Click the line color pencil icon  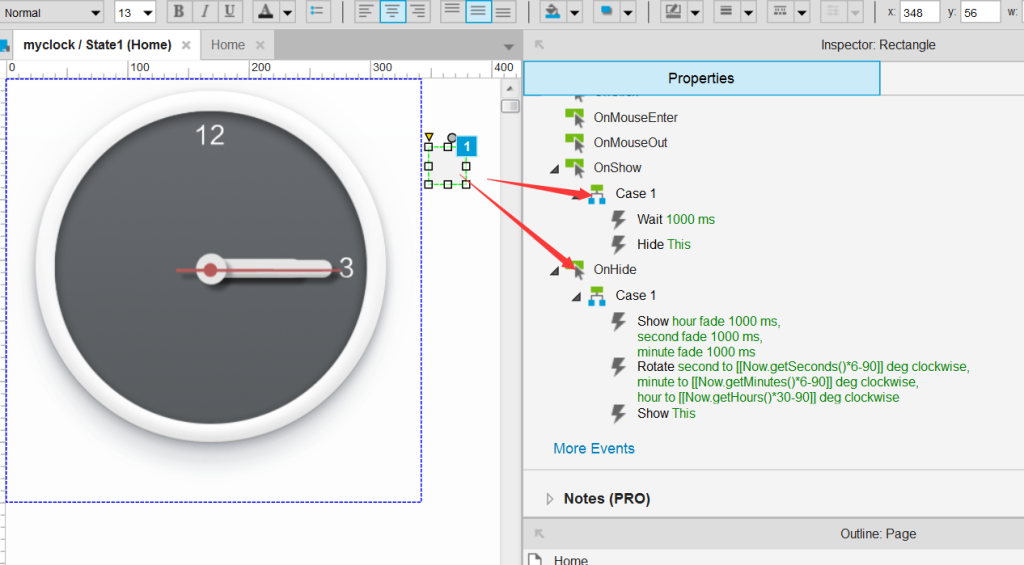tap(672, 12)
